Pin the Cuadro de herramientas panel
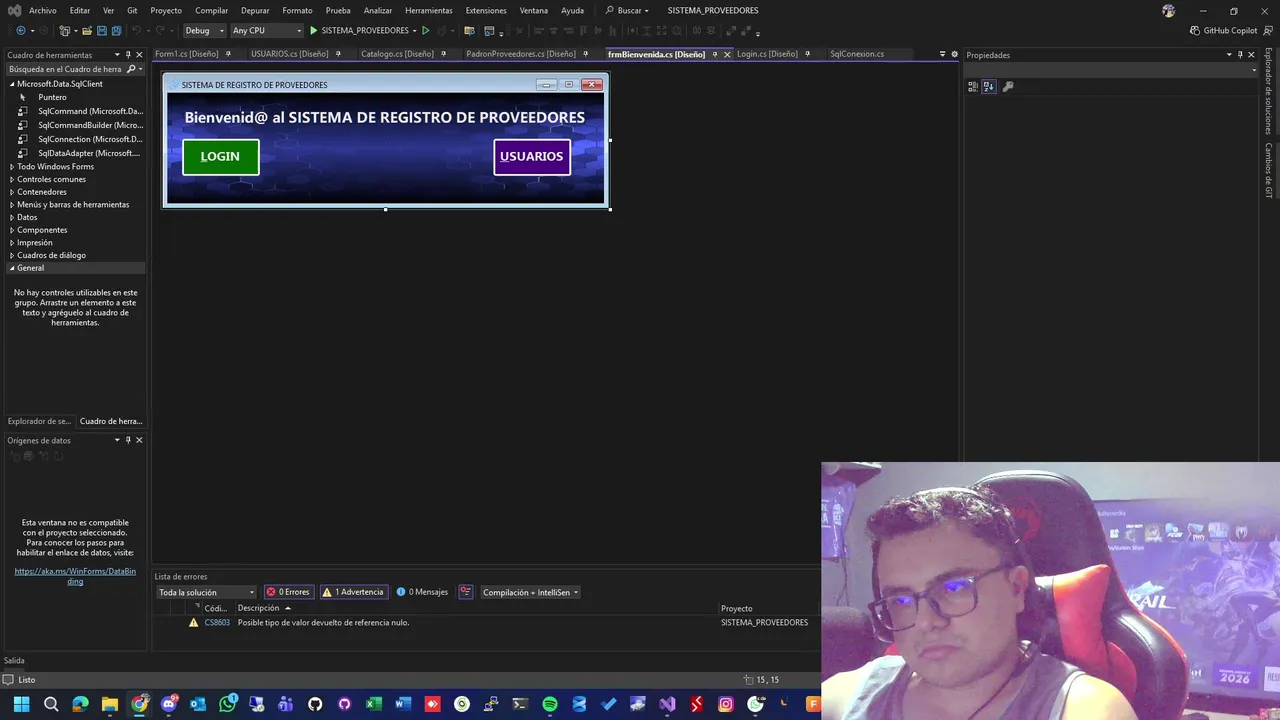 click(128, 55)
